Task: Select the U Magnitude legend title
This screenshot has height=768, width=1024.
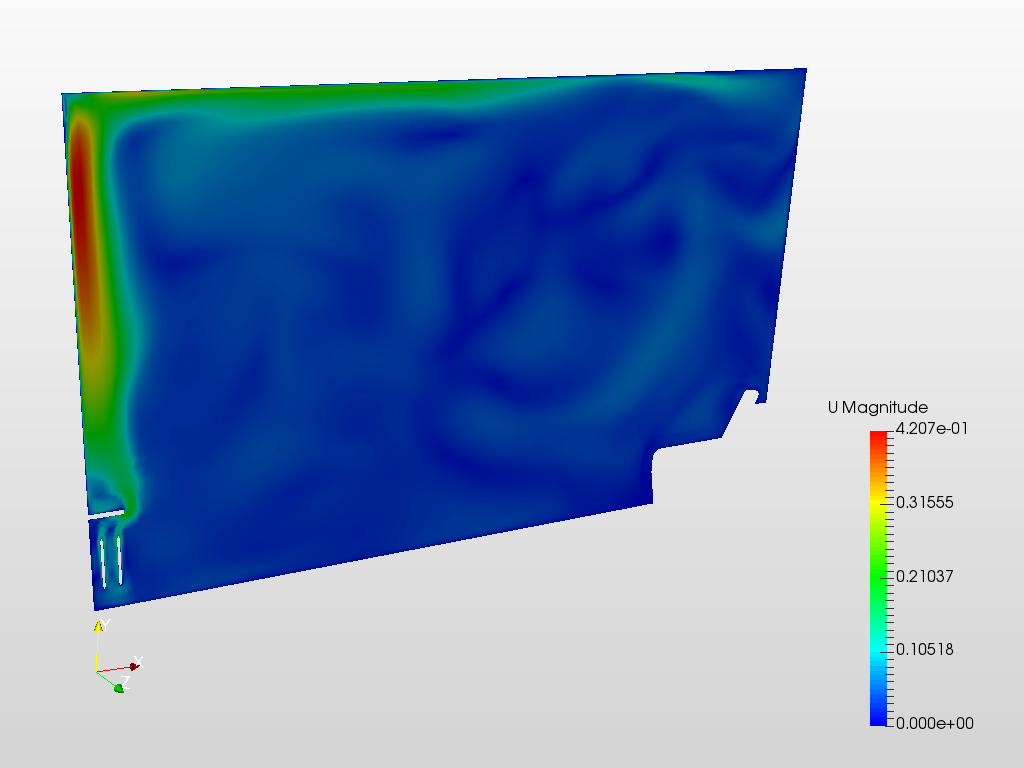Action: 878,408
